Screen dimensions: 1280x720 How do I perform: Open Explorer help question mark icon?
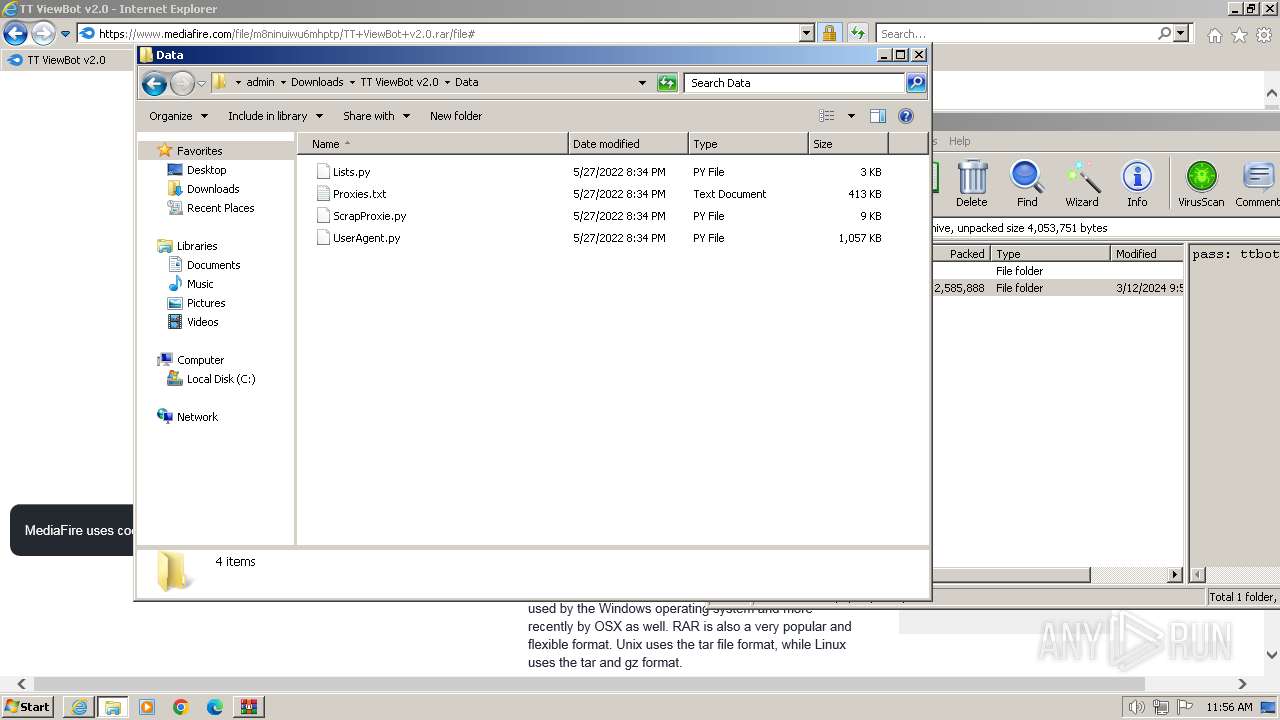(x=906, y=116)
